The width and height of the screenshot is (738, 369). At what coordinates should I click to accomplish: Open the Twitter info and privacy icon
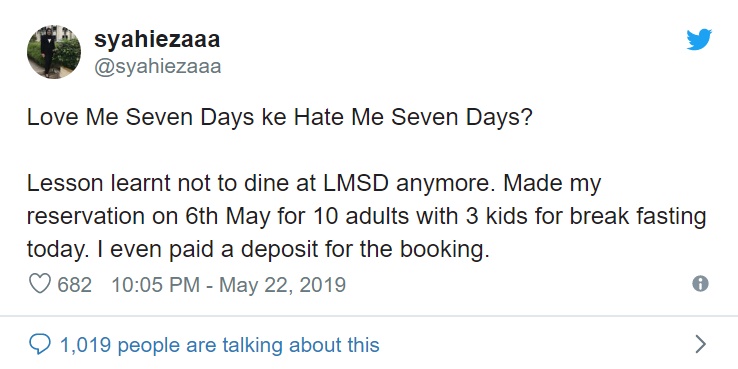coord(700,283)
